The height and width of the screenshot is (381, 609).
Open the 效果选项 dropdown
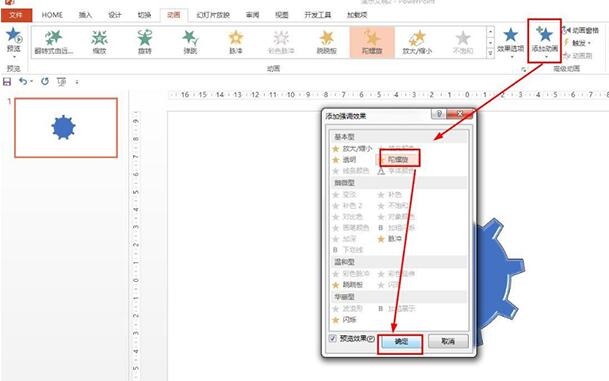click(x=510, y=43)
